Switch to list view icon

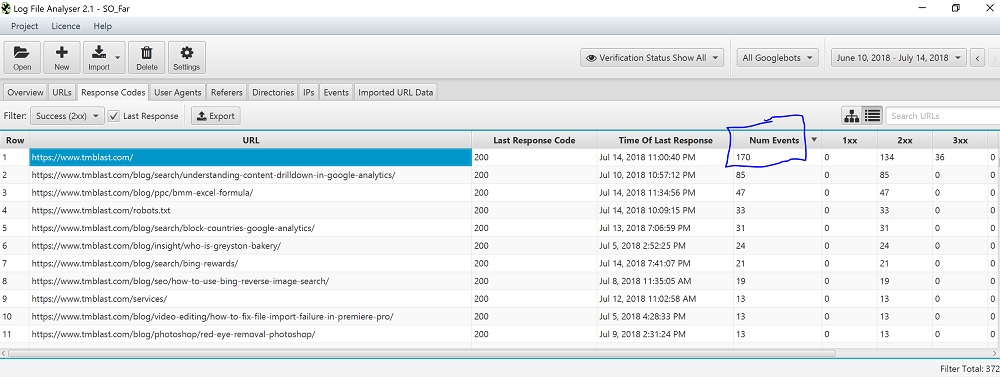coord(872,116)
